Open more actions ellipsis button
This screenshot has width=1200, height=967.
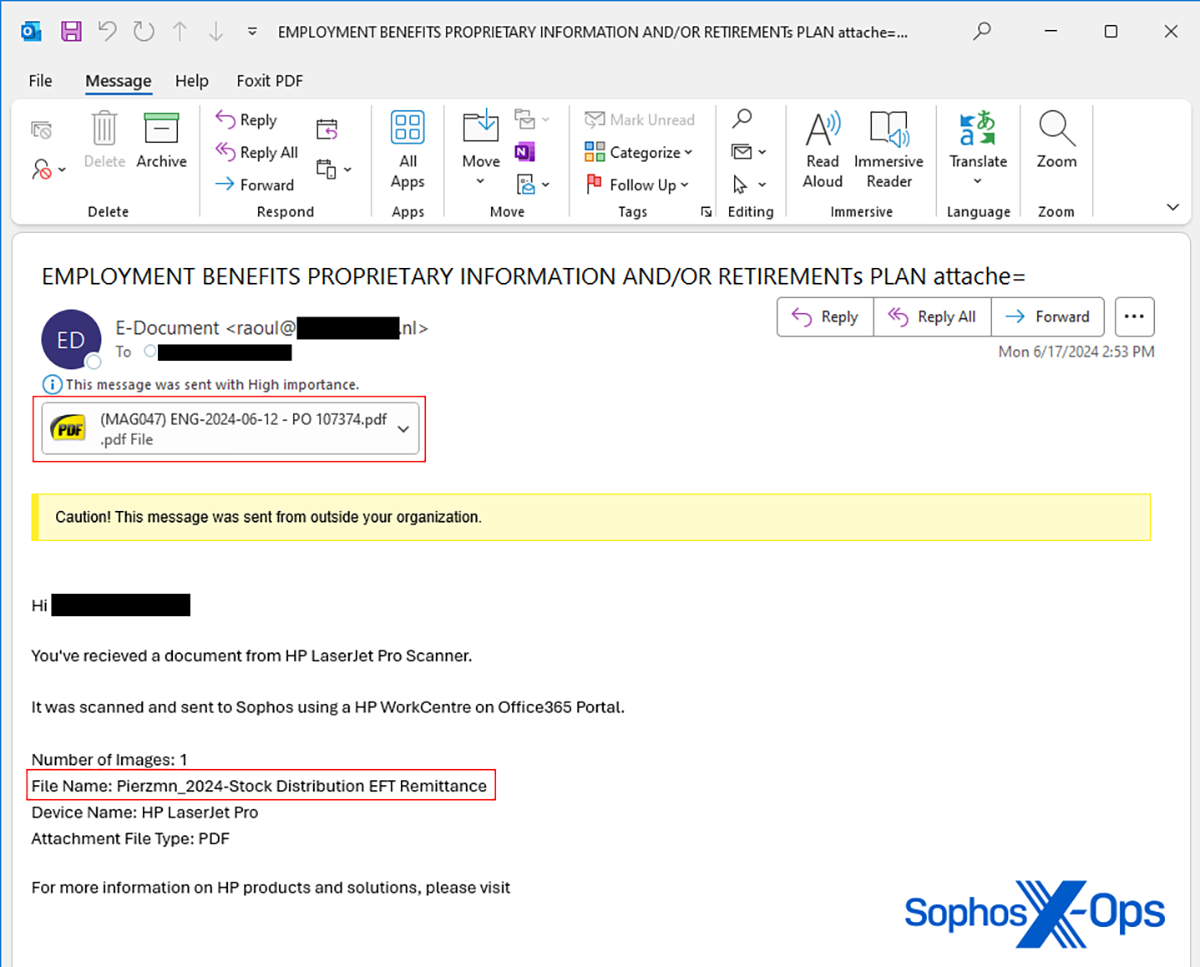(x=1133, y=317)
